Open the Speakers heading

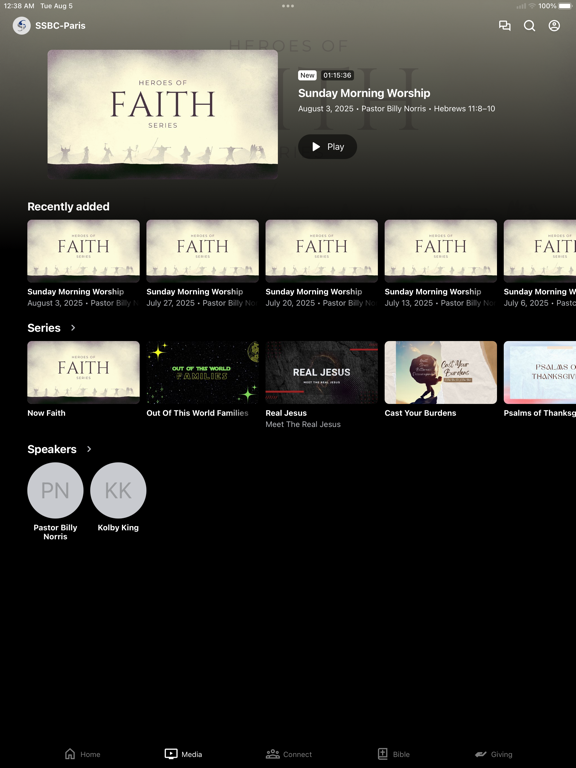(x=52, y=449)
